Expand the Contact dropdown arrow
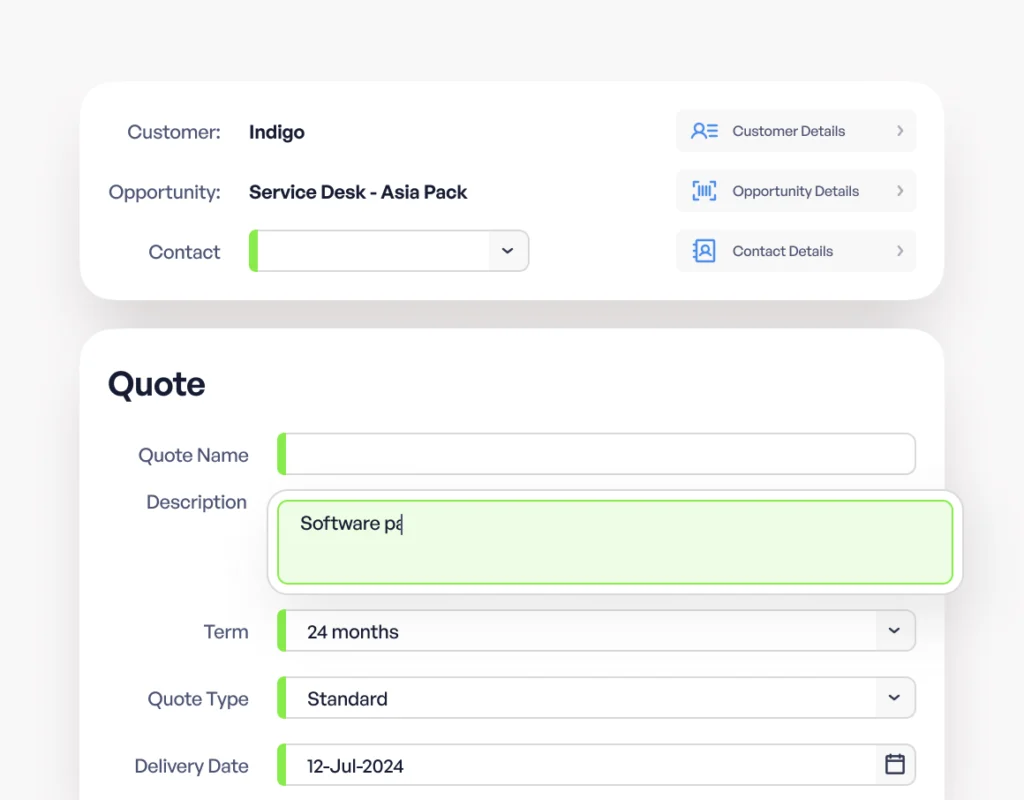 [x=508, y=251]
